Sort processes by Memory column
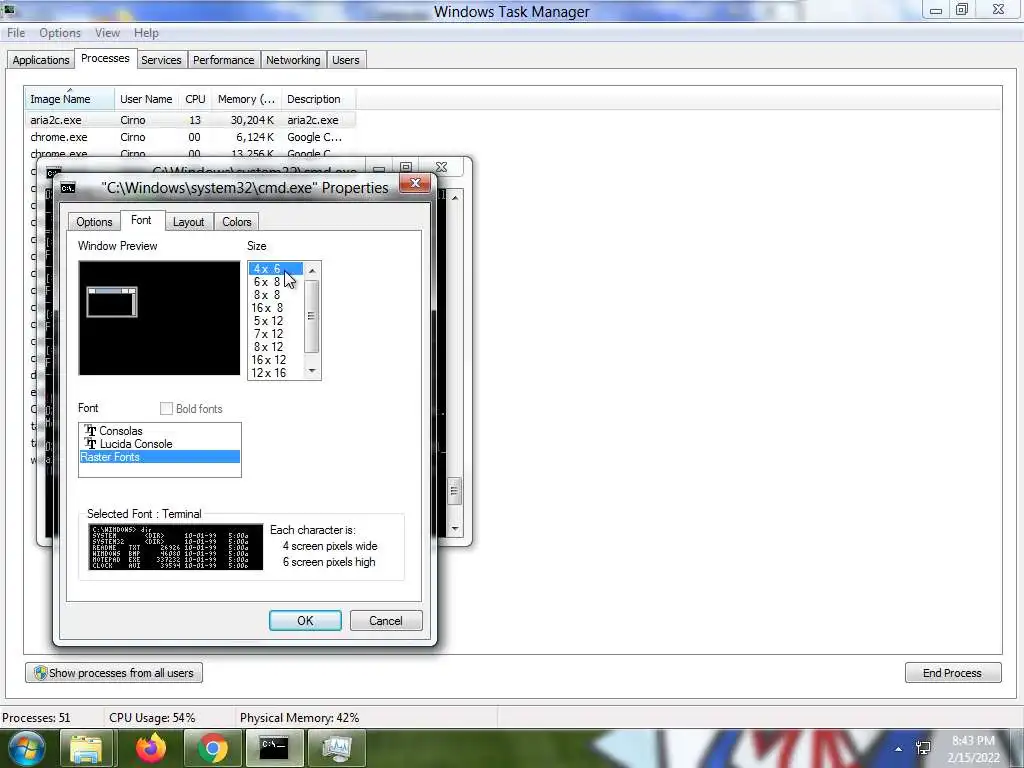 (x=246, y=99)
